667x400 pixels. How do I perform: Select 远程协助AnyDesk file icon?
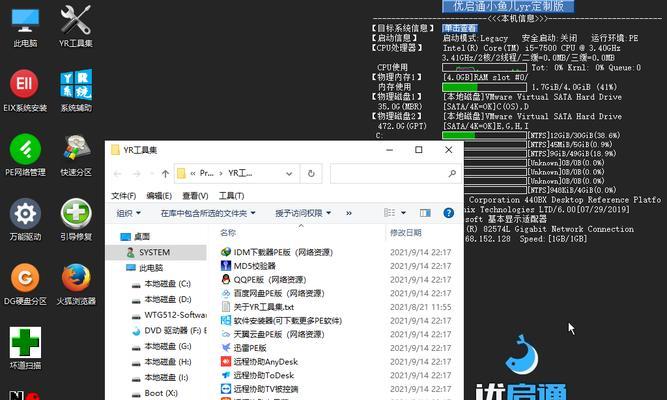click(x=226, y=361)
